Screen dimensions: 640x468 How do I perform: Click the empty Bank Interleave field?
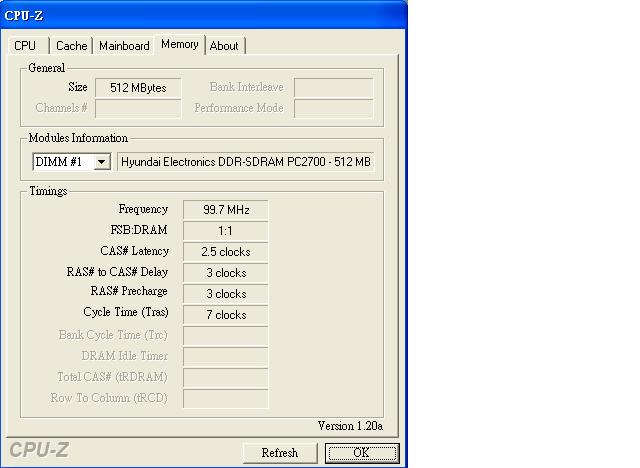pos(333,88)
